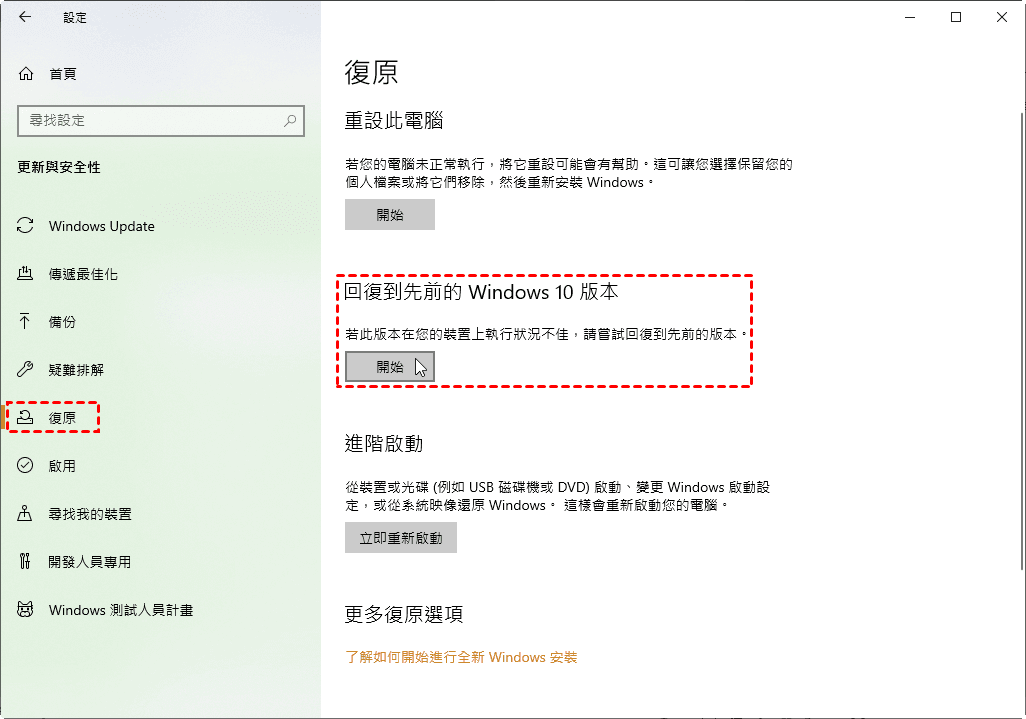1026x719 pixels.
Task: Click the 進階啟動 heading
Action: coord(384,444)
